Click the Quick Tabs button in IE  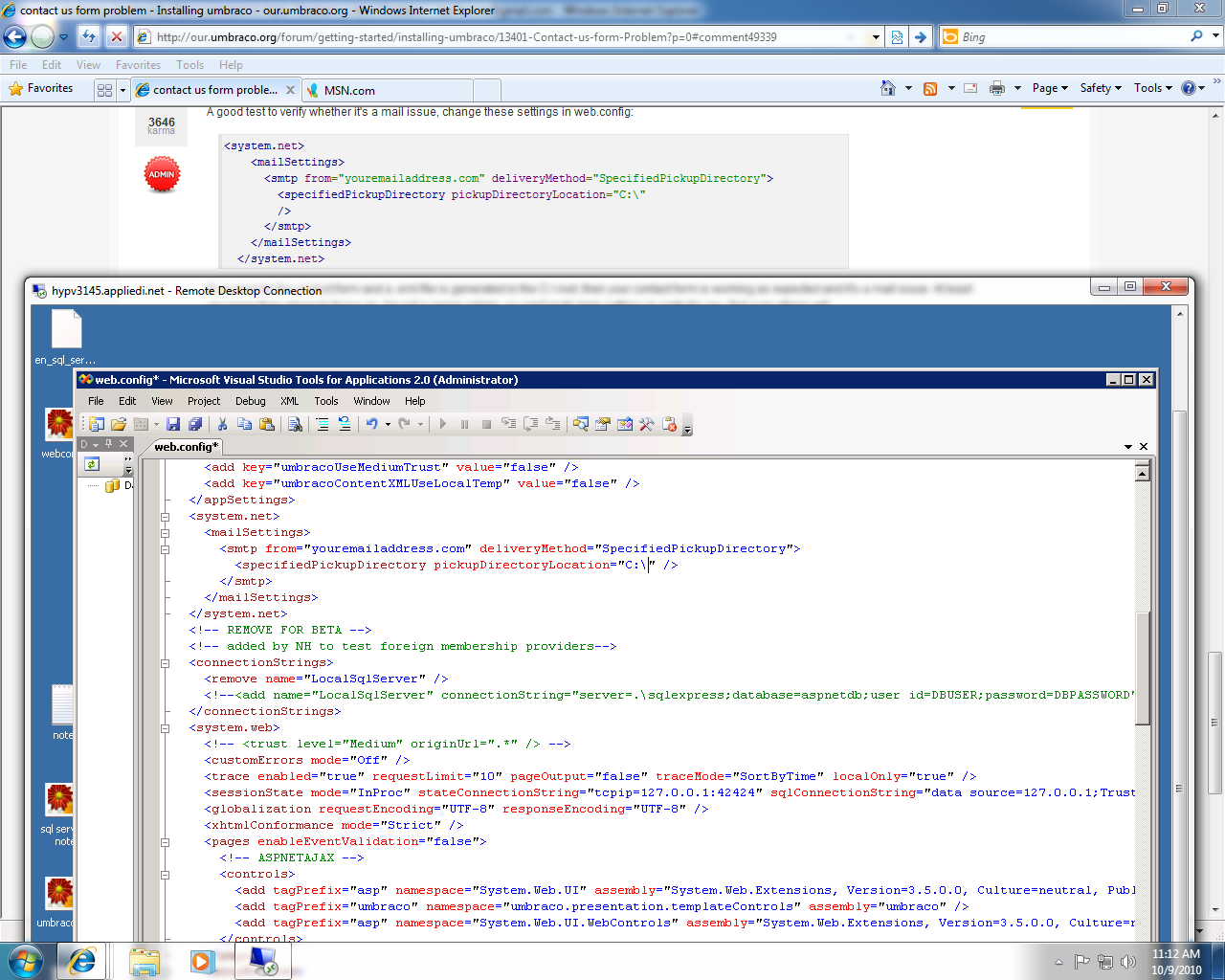tap(104, 90)
